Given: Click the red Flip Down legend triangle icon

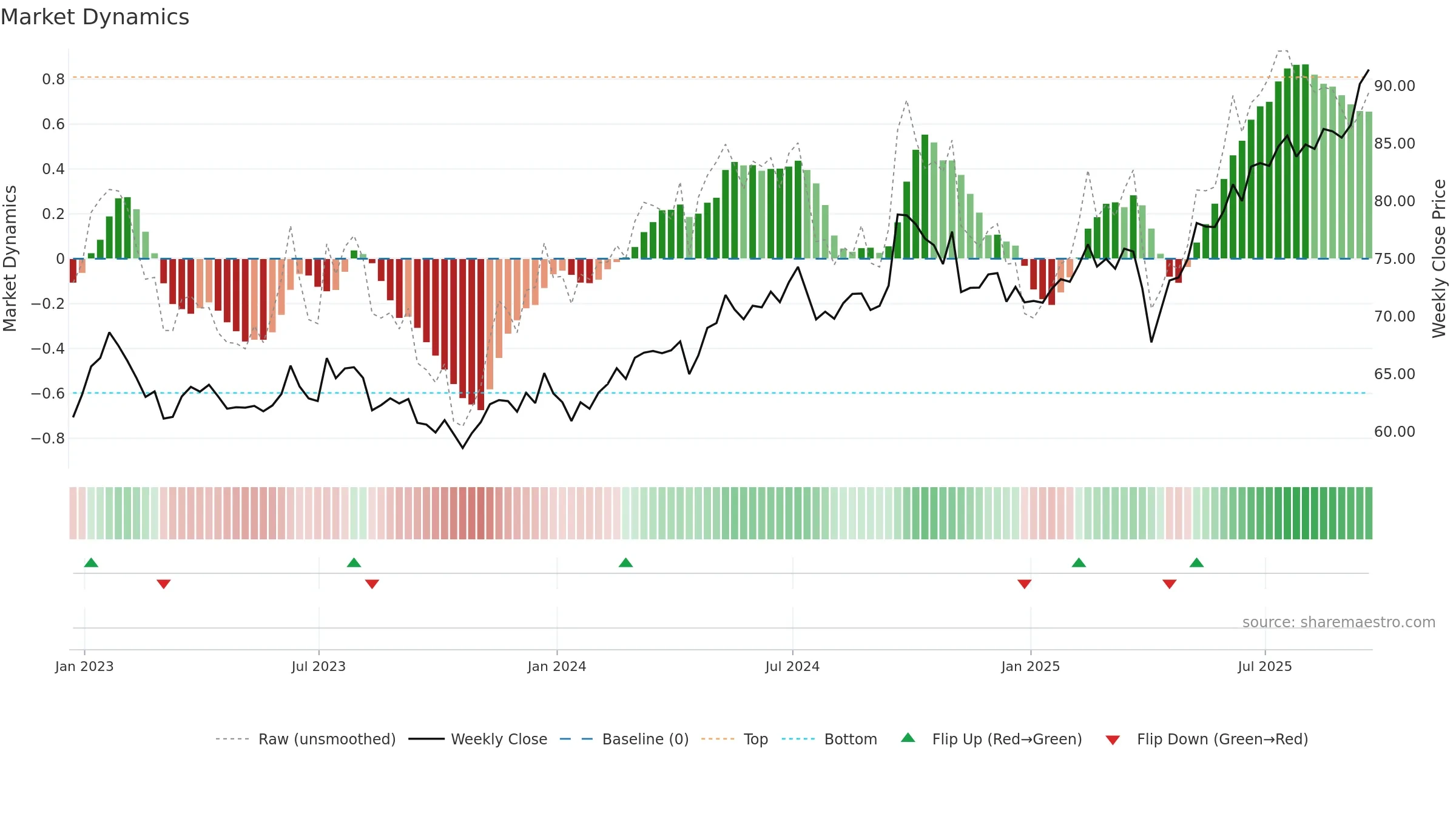Looking at the screenshot, I should coord(1113,740).
